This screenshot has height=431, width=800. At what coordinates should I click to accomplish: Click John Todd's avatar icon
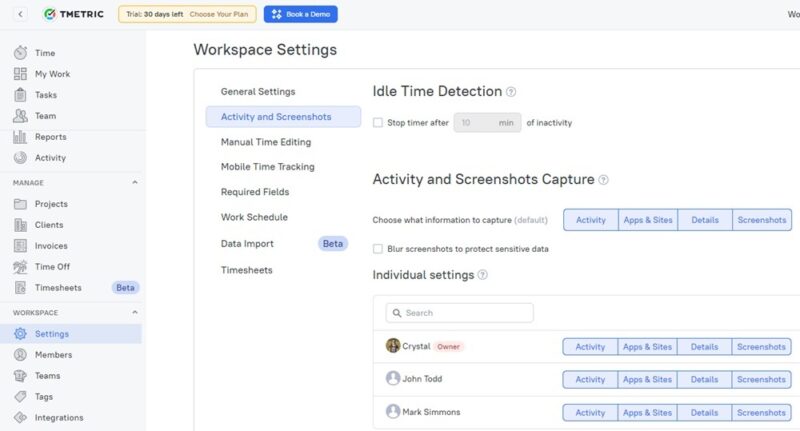pos(393,378)
